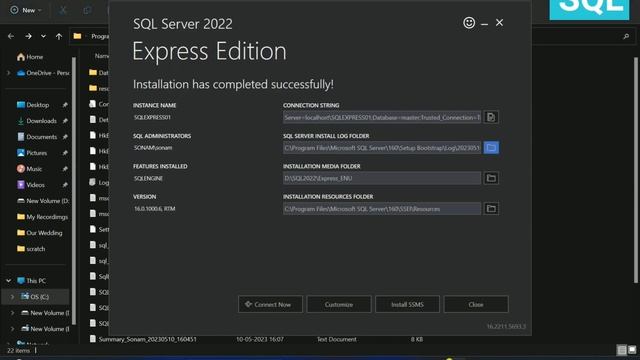
Task: Open Our Wedding folder in sidebar
Action: [x=39, y=233]
